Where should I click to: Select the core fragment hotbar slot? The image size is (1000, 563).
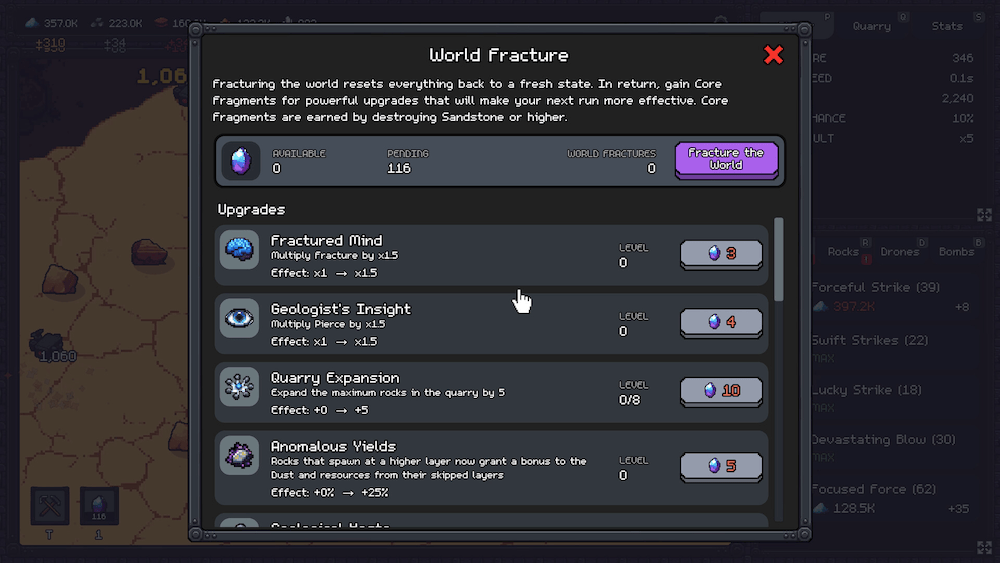(x=99, y=505)
